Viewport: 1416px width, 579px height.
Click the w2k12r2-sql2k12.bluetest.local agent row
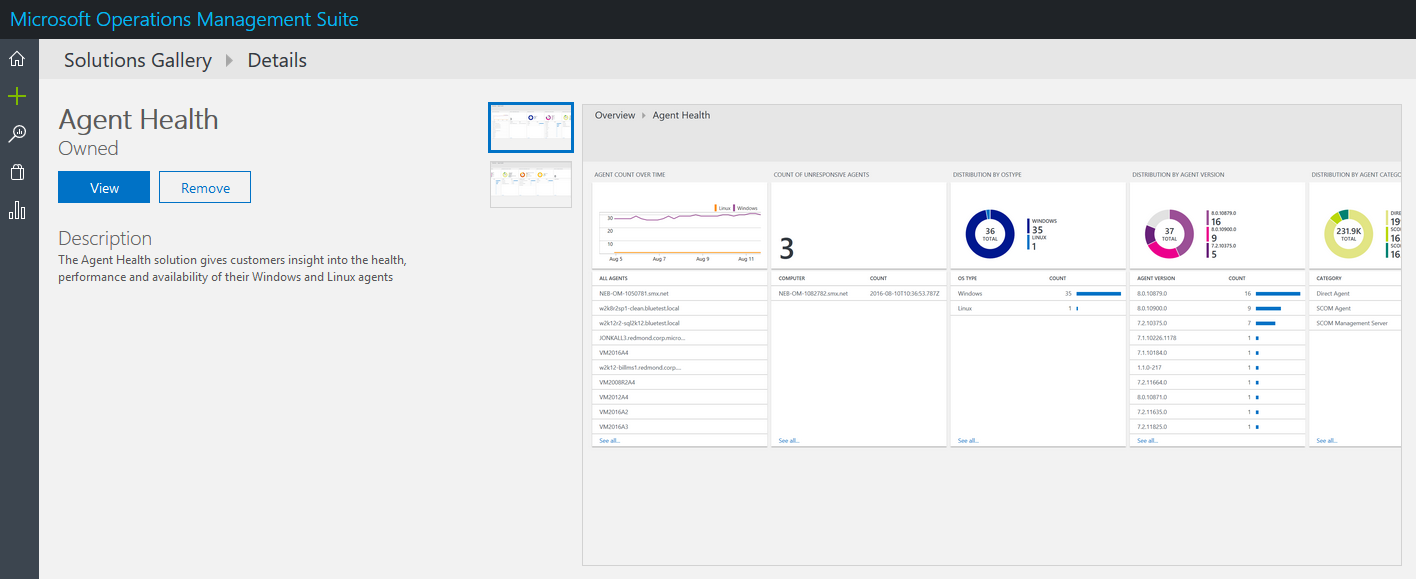680,323
